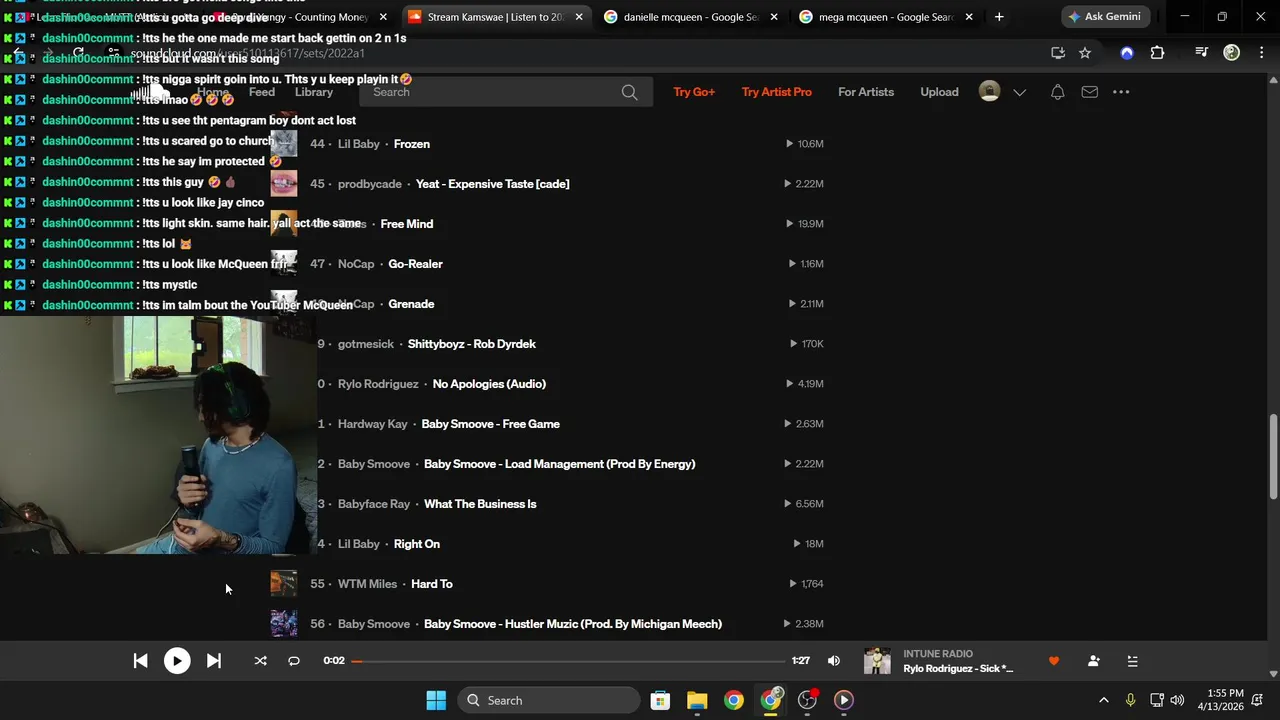The image size is (1280, 720).
Task: Skip to the previous track
Action: tap(141, 661)
